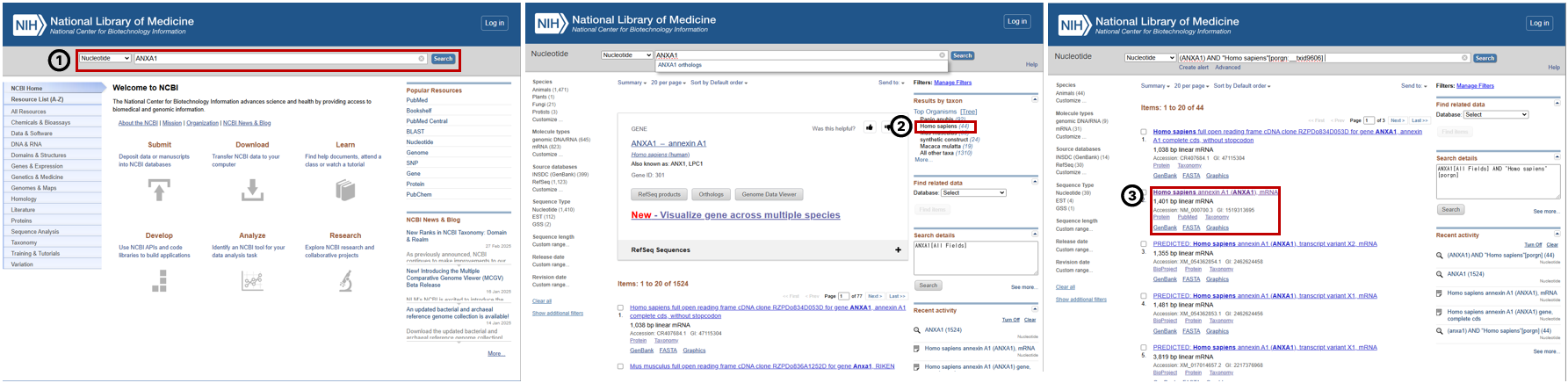The image size is (1568, 383).
Task: Click the NIH logo on the right results page
Action: [x=1073, y=25]
